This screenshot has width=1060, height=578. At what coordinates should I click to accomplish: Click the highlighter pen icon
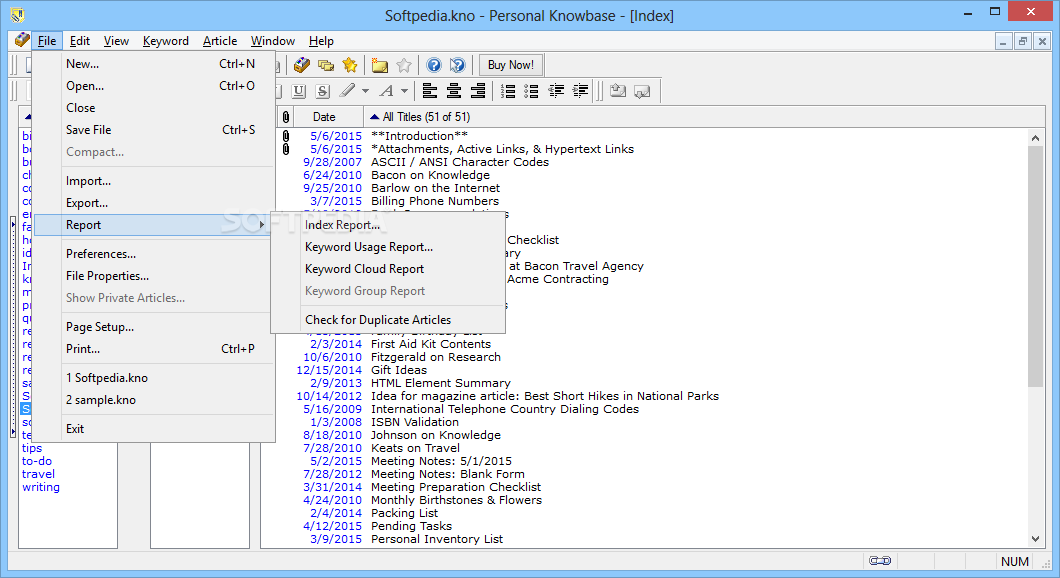347,91
